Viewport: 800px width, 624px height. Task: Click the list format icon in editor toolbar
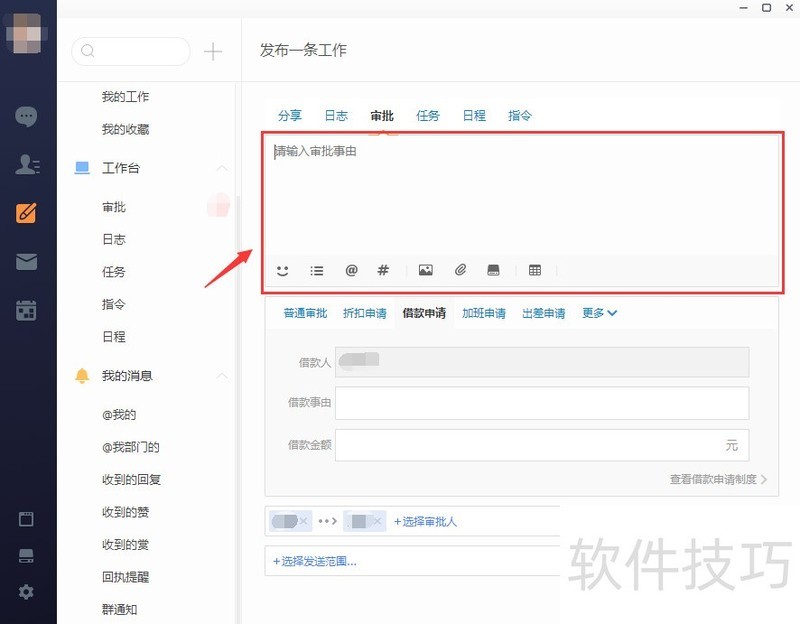pyautogui.click(x=317, y=270)
